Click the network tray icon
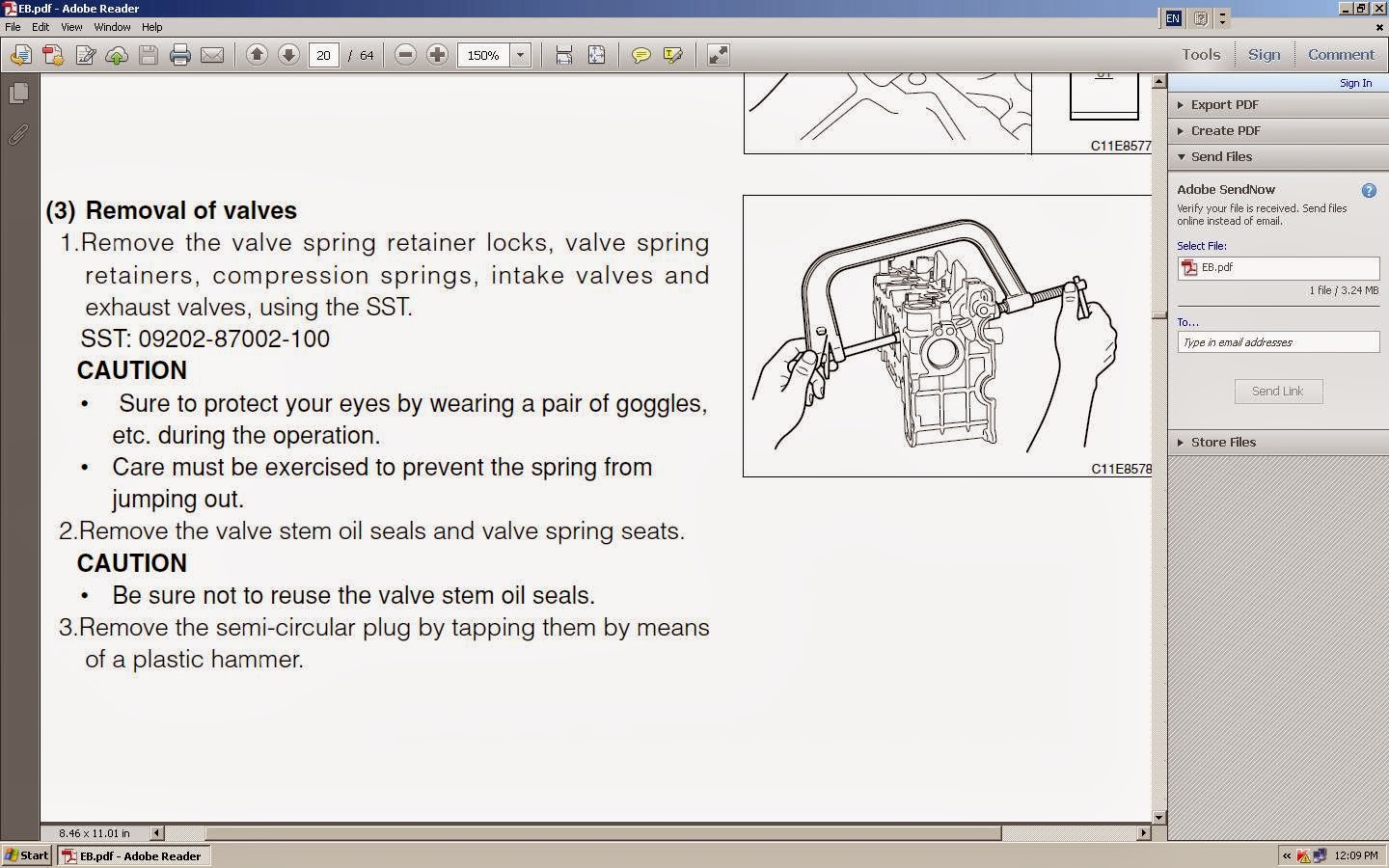The image size is (1389, 868). click(x=1320, y=855)
